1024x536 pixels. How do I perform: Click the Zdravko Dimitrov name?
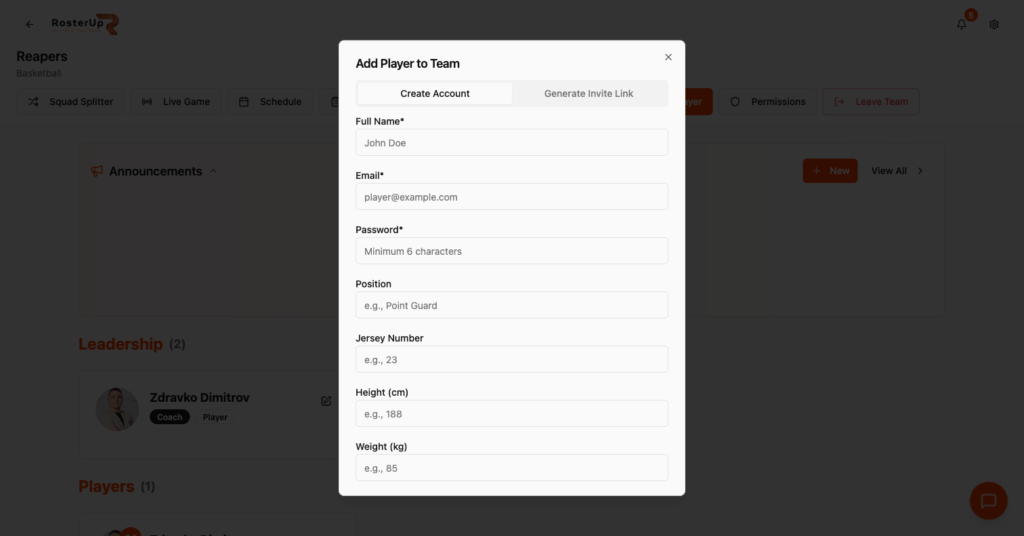tap(199, 398)
